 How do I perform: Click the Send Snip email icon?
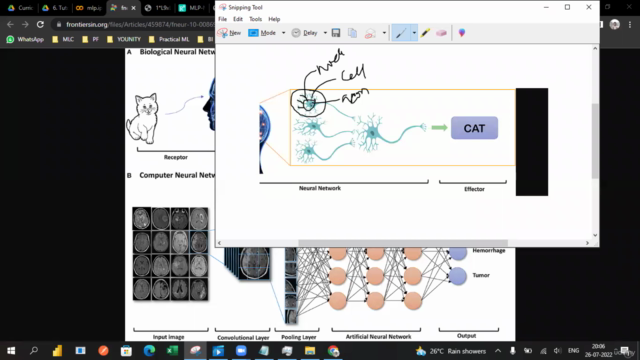click(370, 33)
